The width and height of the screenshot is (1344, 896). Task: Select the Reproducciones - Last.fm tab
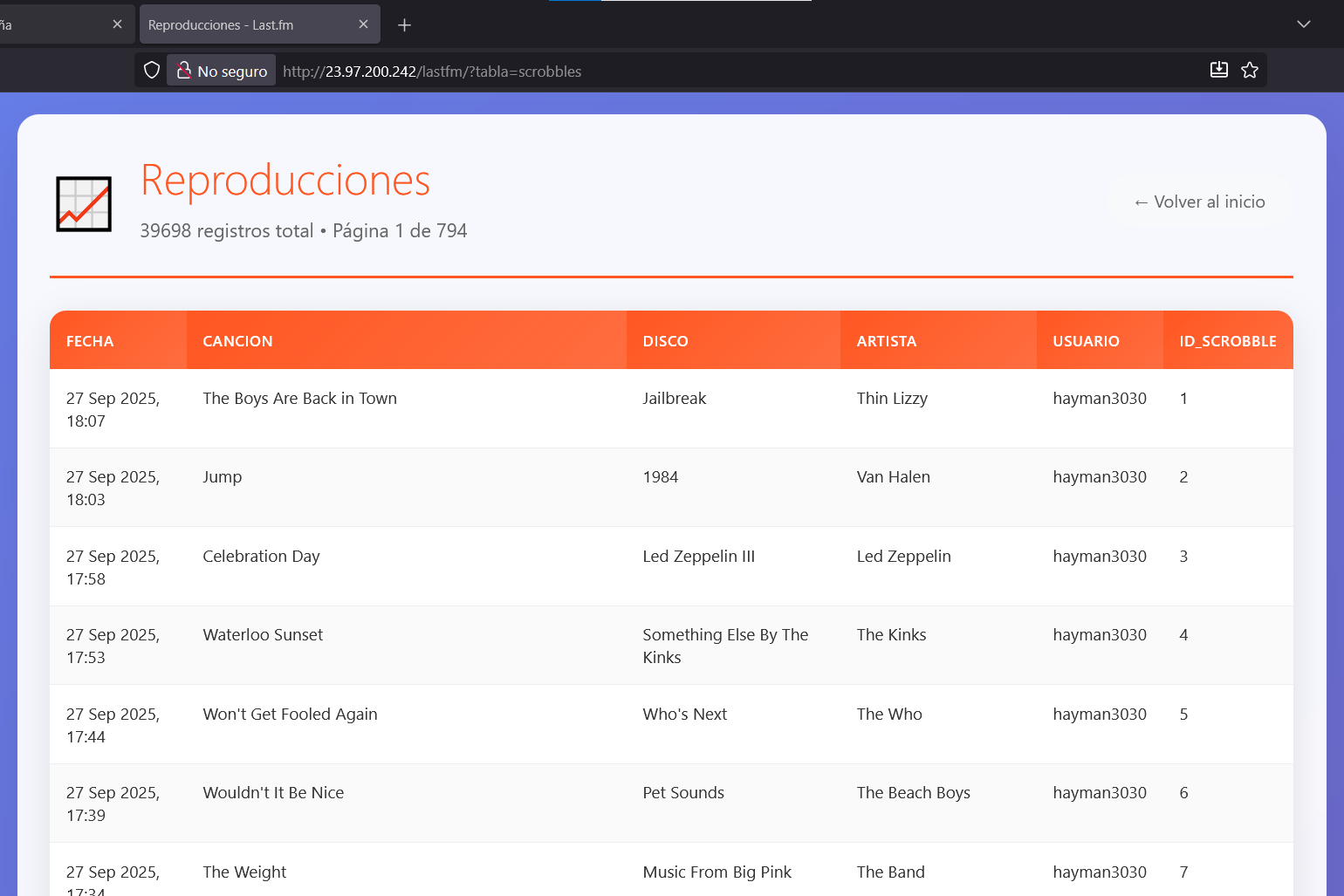click(x=260, y=24)
